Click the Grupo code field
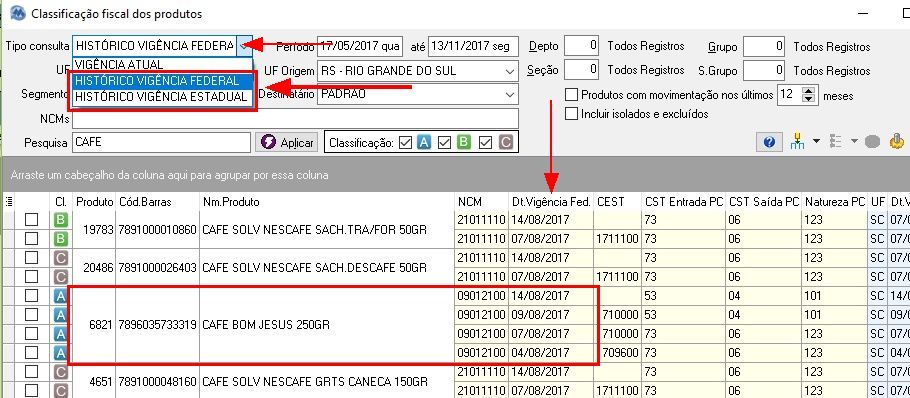Viewport: 910px width, 398px height. click(764, 46)
